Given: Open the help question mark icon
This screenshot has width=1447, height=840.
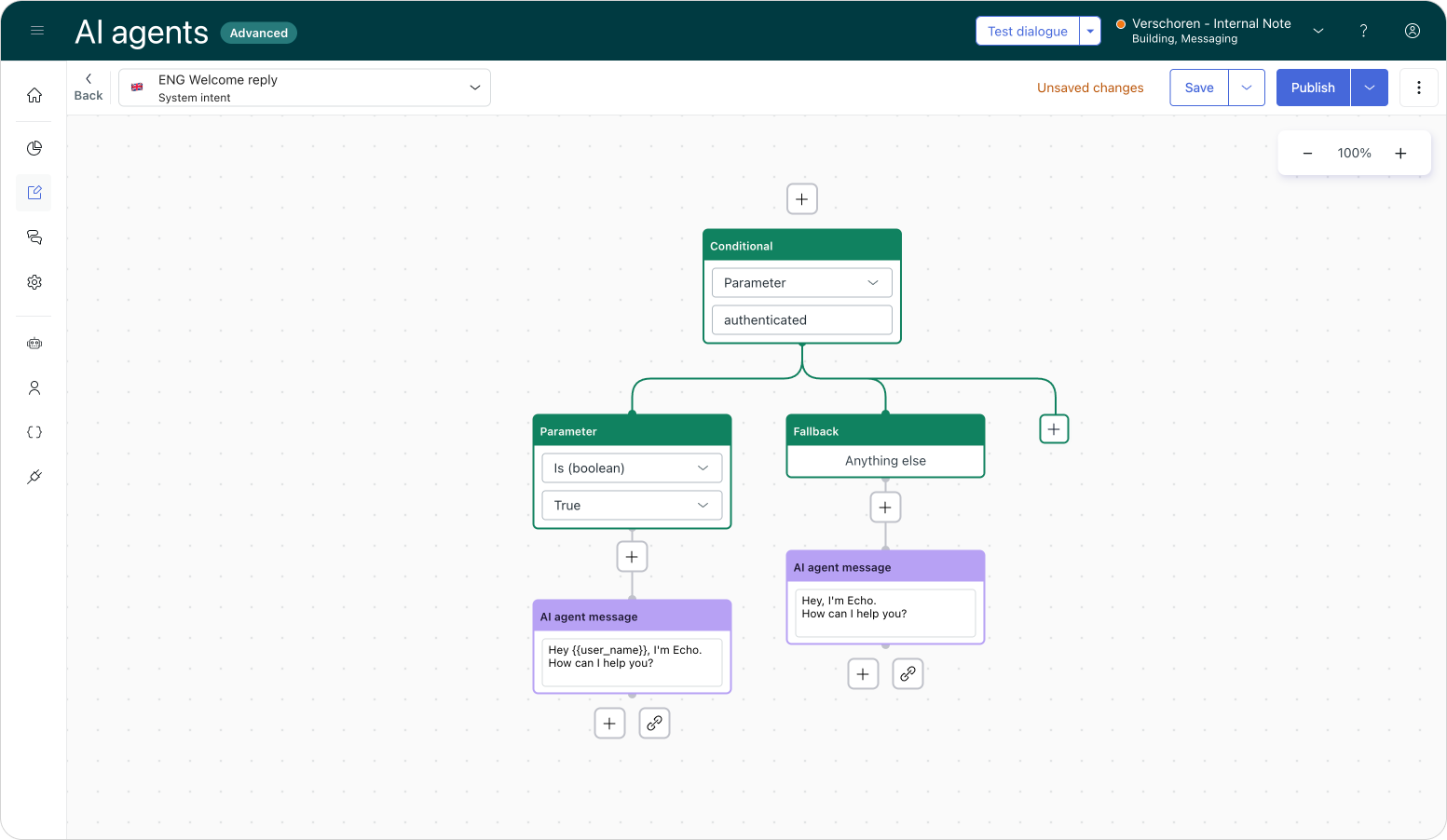Looking at the screenshot, I should tap(1363, 31).
